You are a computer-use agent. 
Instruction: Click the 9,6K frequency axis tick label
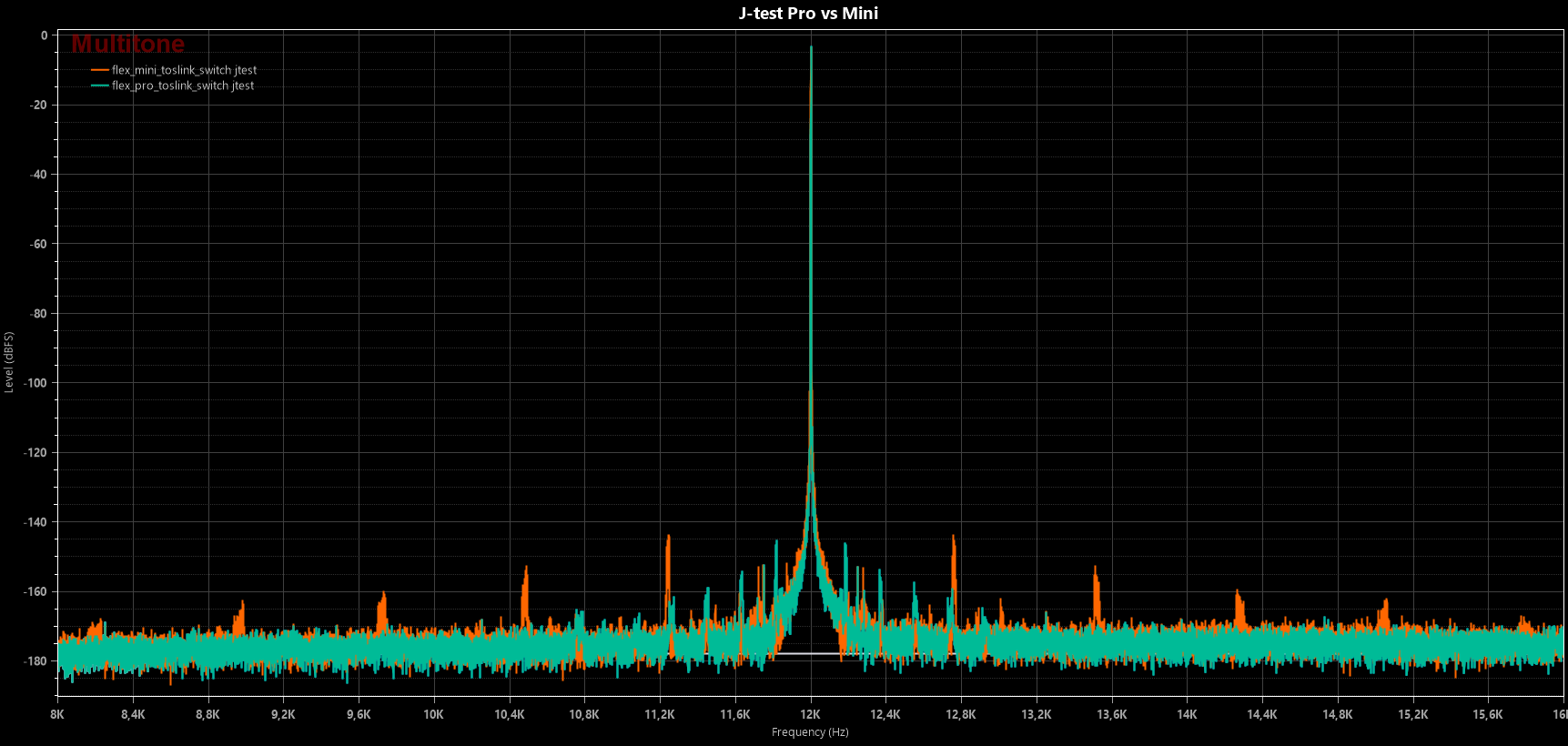[359, 714]
